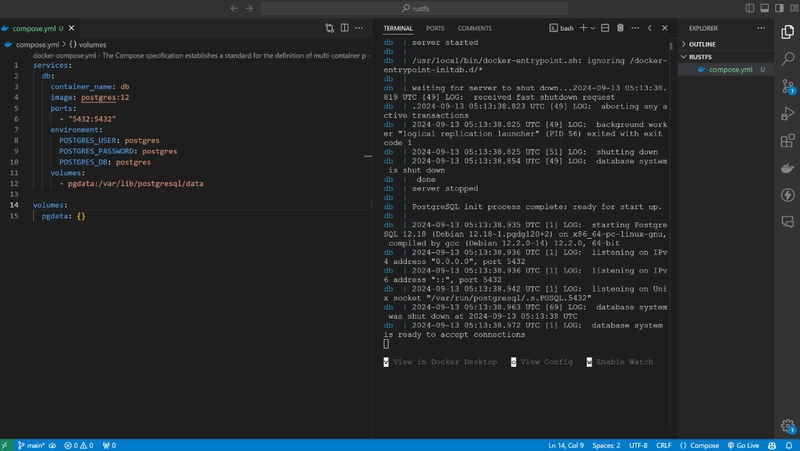800x451 pixels.
Task: Toggle secondary side bar layout button
Action: [x=779, y=8]
